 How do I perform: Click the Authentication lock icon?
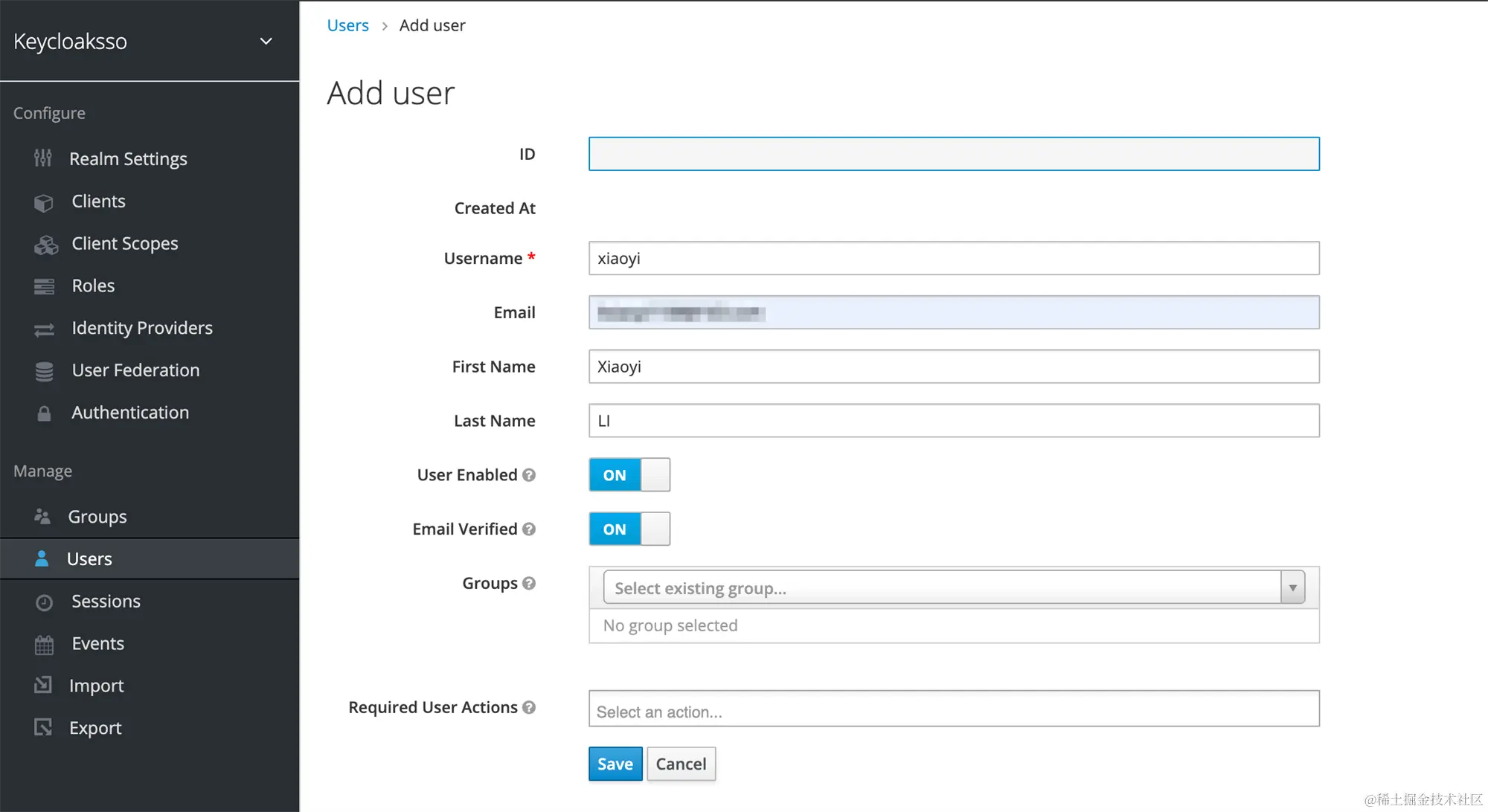[44, 413]
